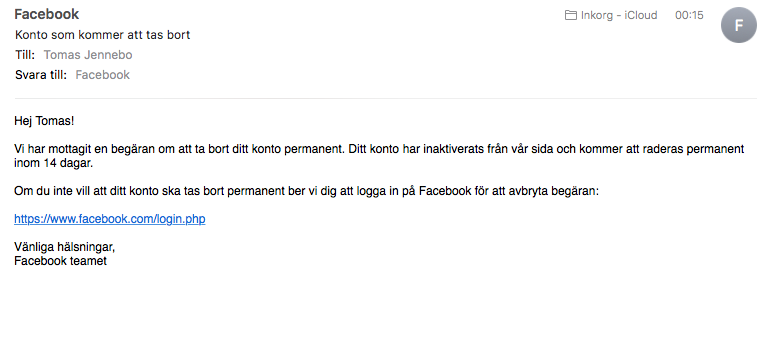Click the text inom 14 dagar
The width and height of the screenshot is (776, 363).
click(53, 163)
